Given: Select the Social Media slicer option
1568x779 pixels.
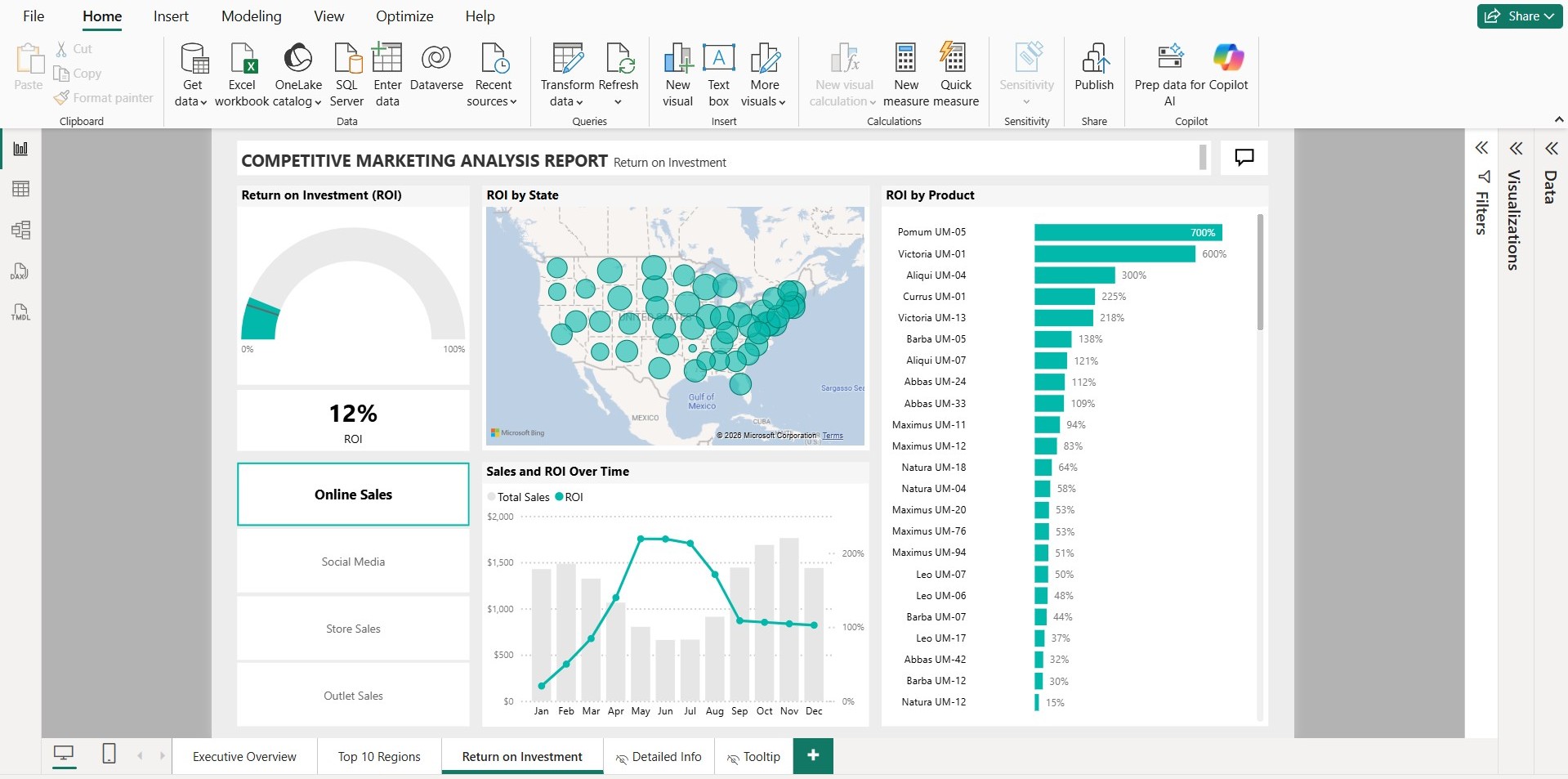Looking at the screenshot, I should tap(353, 562).
